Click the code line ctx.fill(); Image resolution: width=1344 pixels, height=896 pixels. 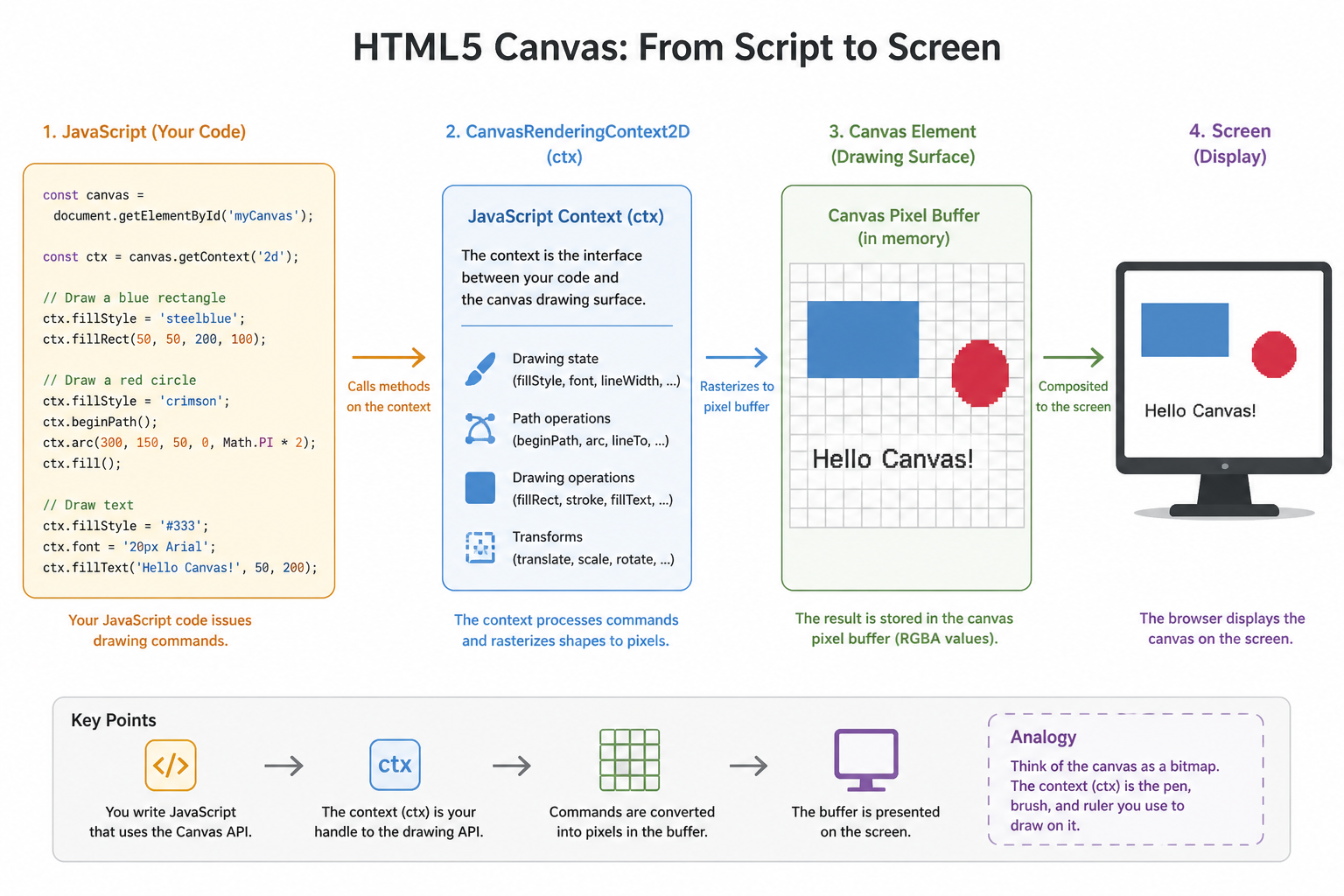(x=82, y=464)
